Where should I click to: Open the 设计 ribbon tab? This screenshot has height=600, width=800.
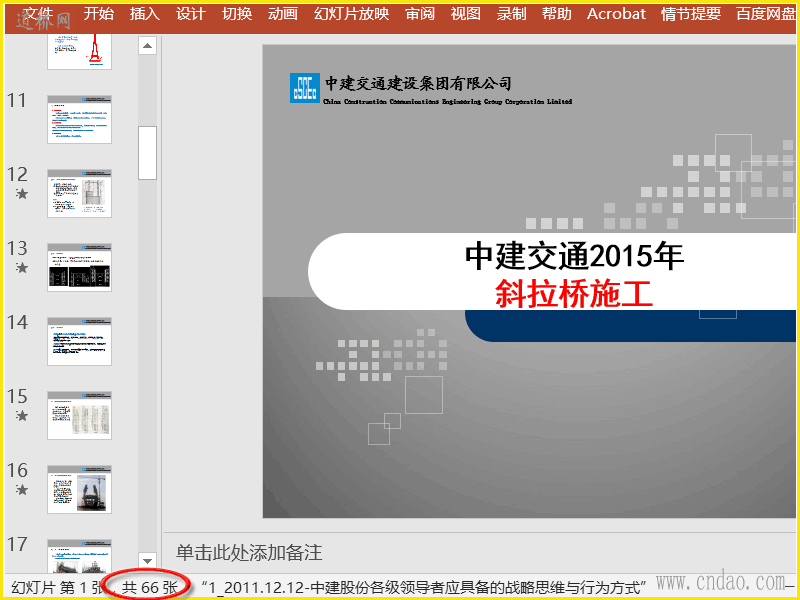pyautogui.click(x=191, y=14)
